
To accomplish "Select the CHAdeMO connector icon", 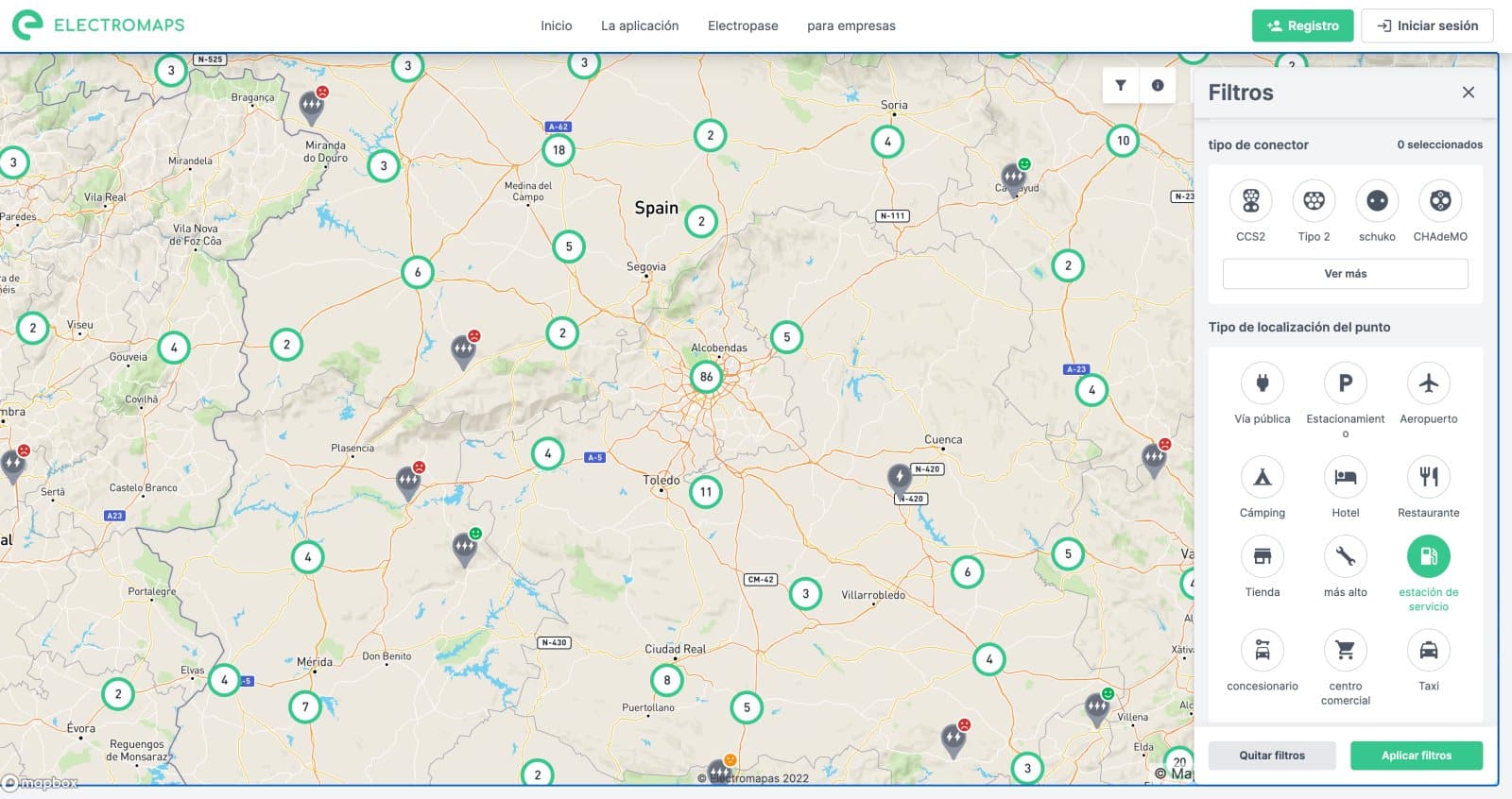I will coord(1439,201).
